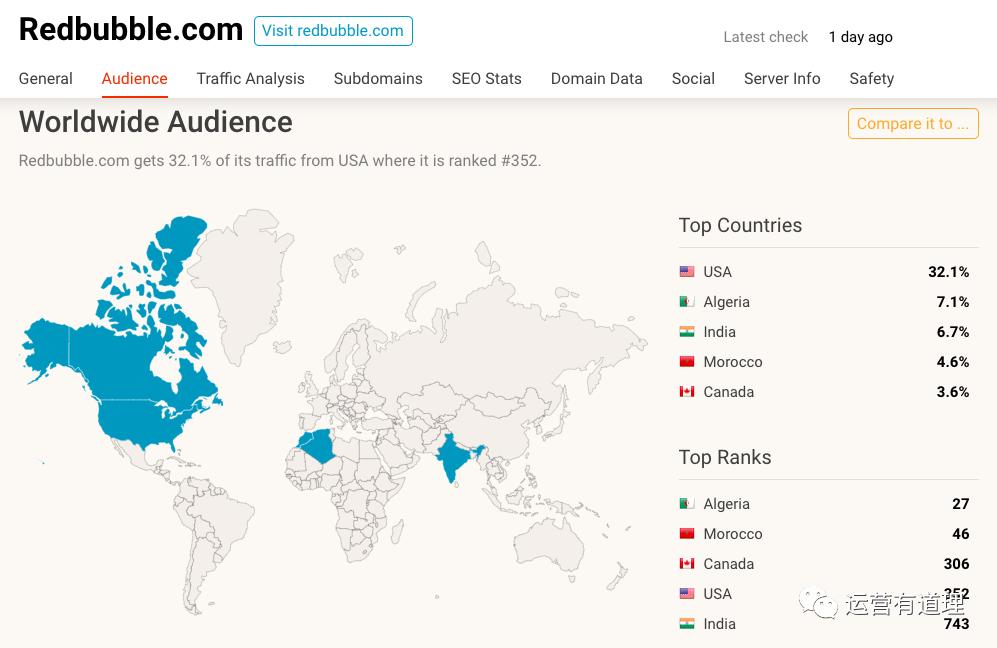Click the Redbubble.com site title
The image size is (997, 648).
[131, 29]
